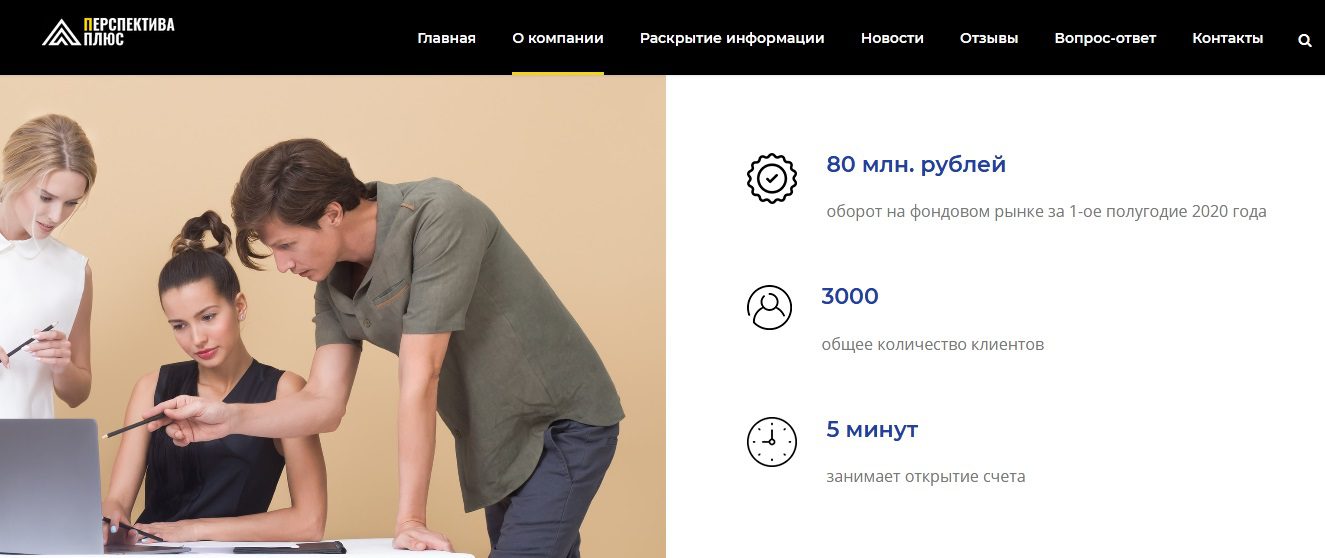Click the 5 минут heading
Screen dimensions: 1325x558
872,430
